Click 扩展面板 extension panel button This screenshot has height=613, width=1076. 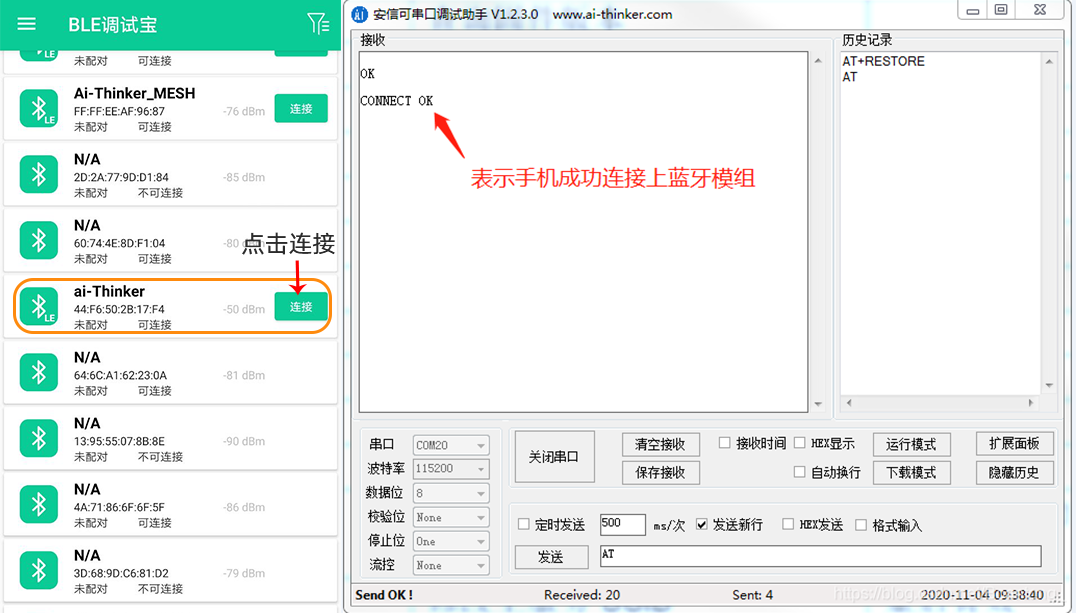coord(1014,444)
